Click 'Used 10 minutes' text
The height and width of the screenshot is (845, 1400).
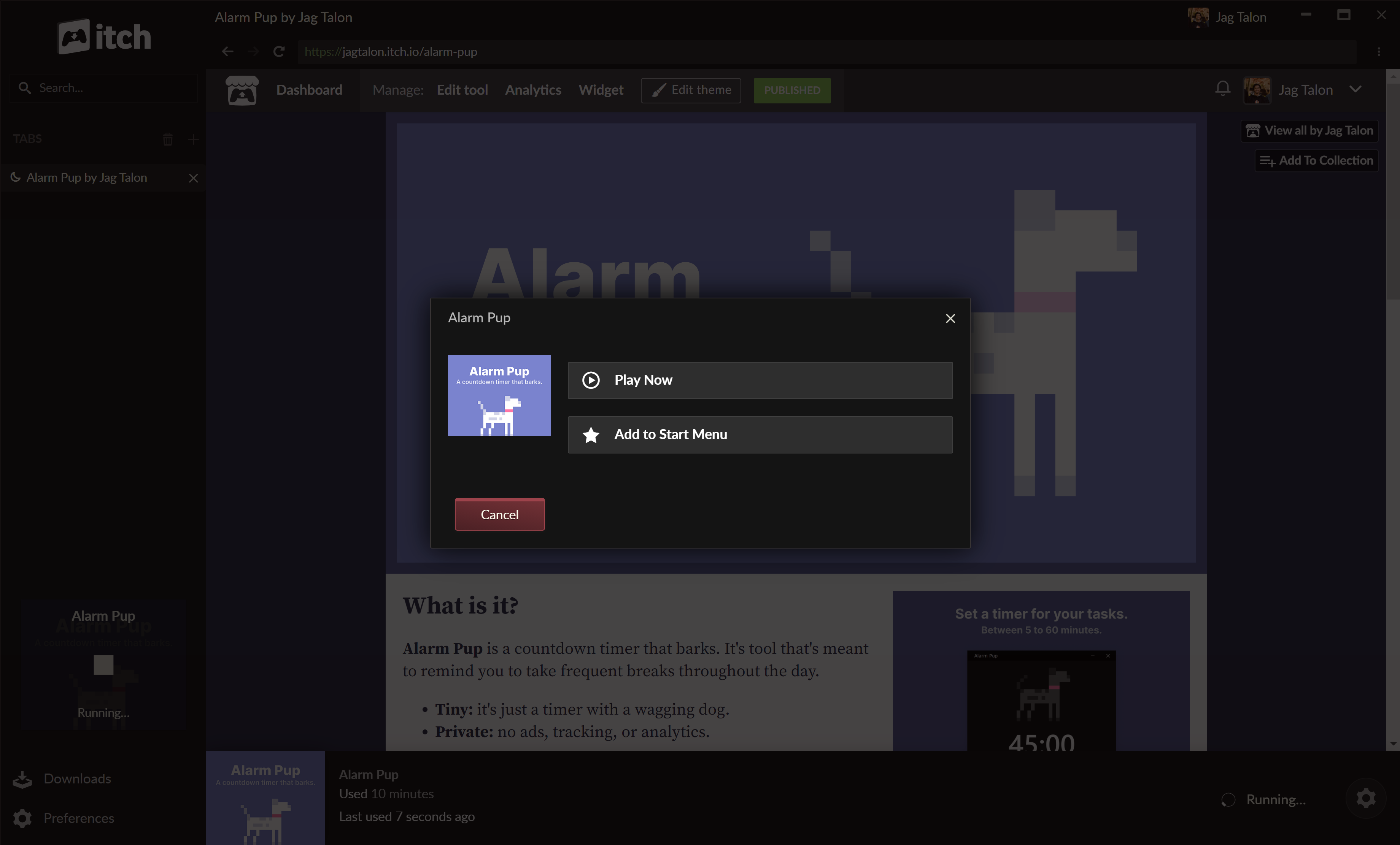point(386,794)
